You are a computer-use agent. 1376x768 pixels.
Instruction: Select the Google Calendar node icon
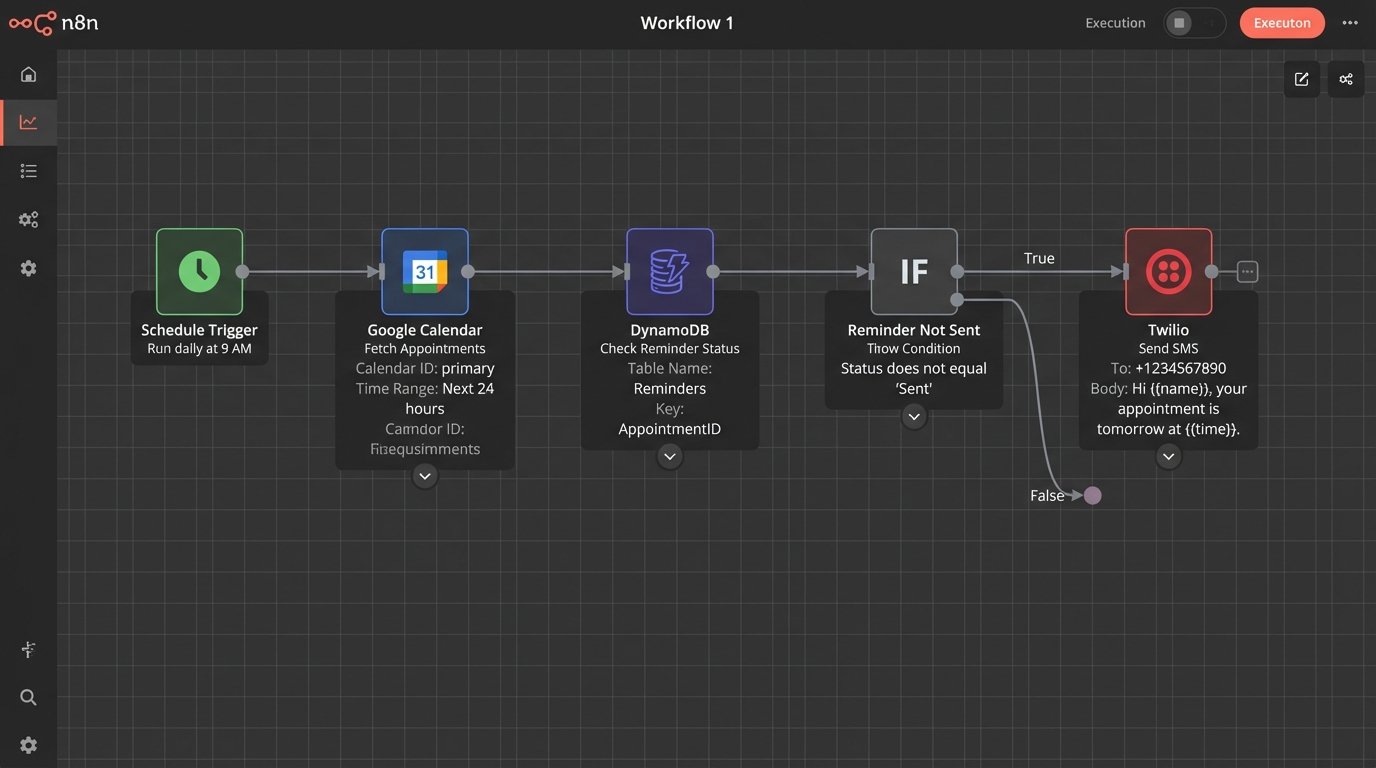click(424, 270)
